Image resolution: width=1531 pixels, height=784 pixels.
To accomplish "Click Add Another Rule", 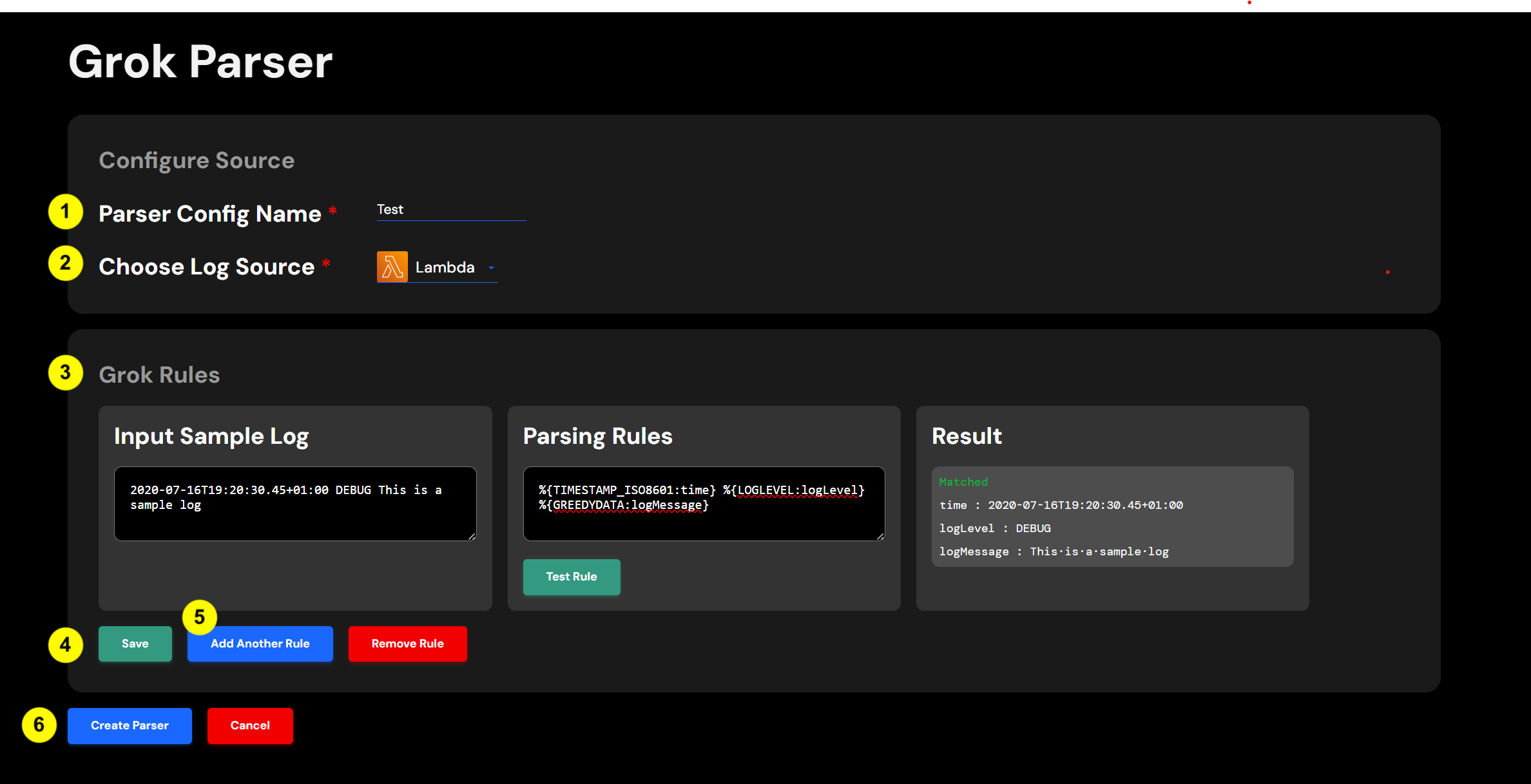I will coord(260,644).
